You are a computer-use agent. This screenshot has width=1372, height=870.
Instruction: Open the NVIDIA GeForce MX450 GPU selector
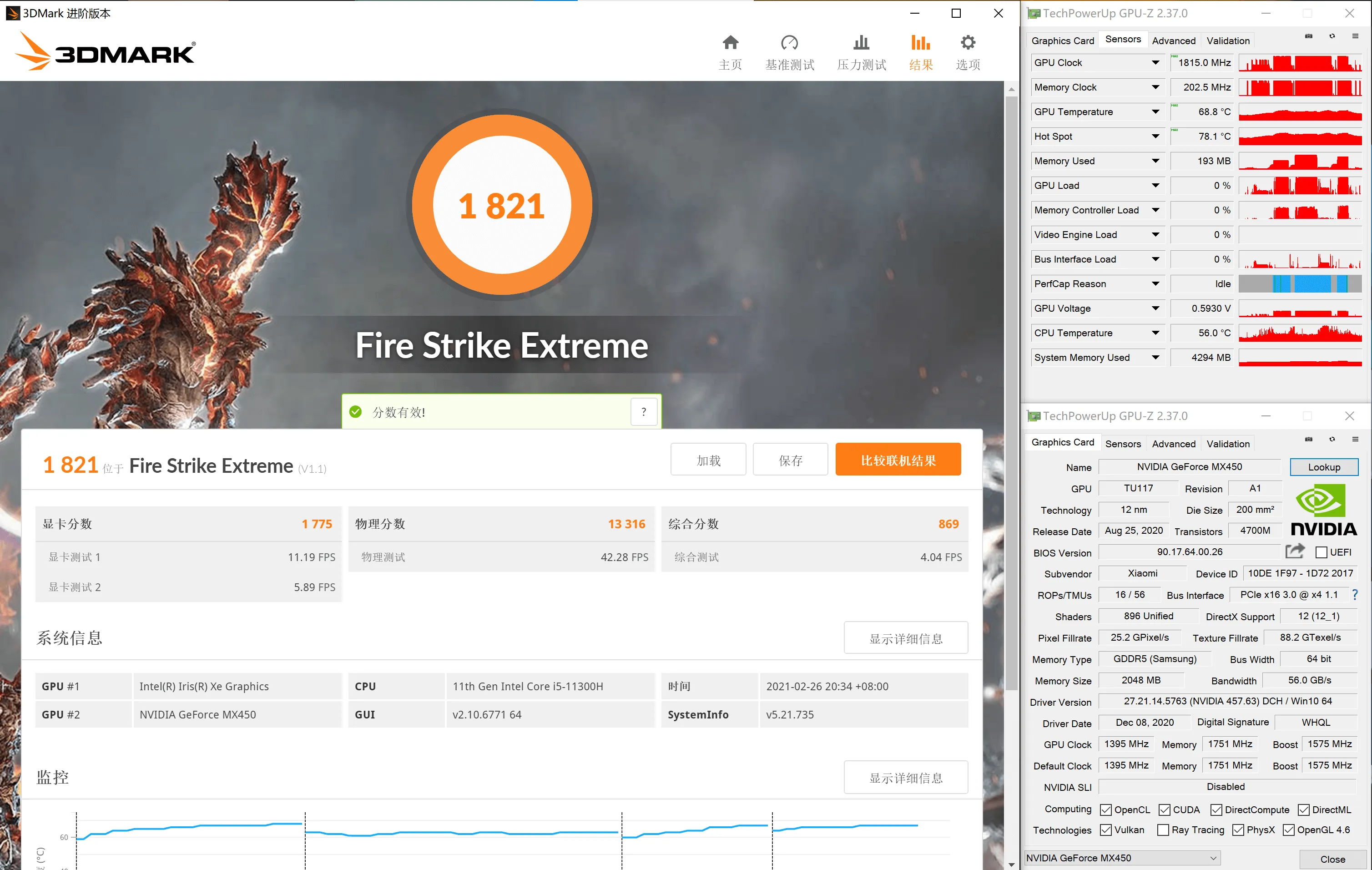pos(1121,857)
